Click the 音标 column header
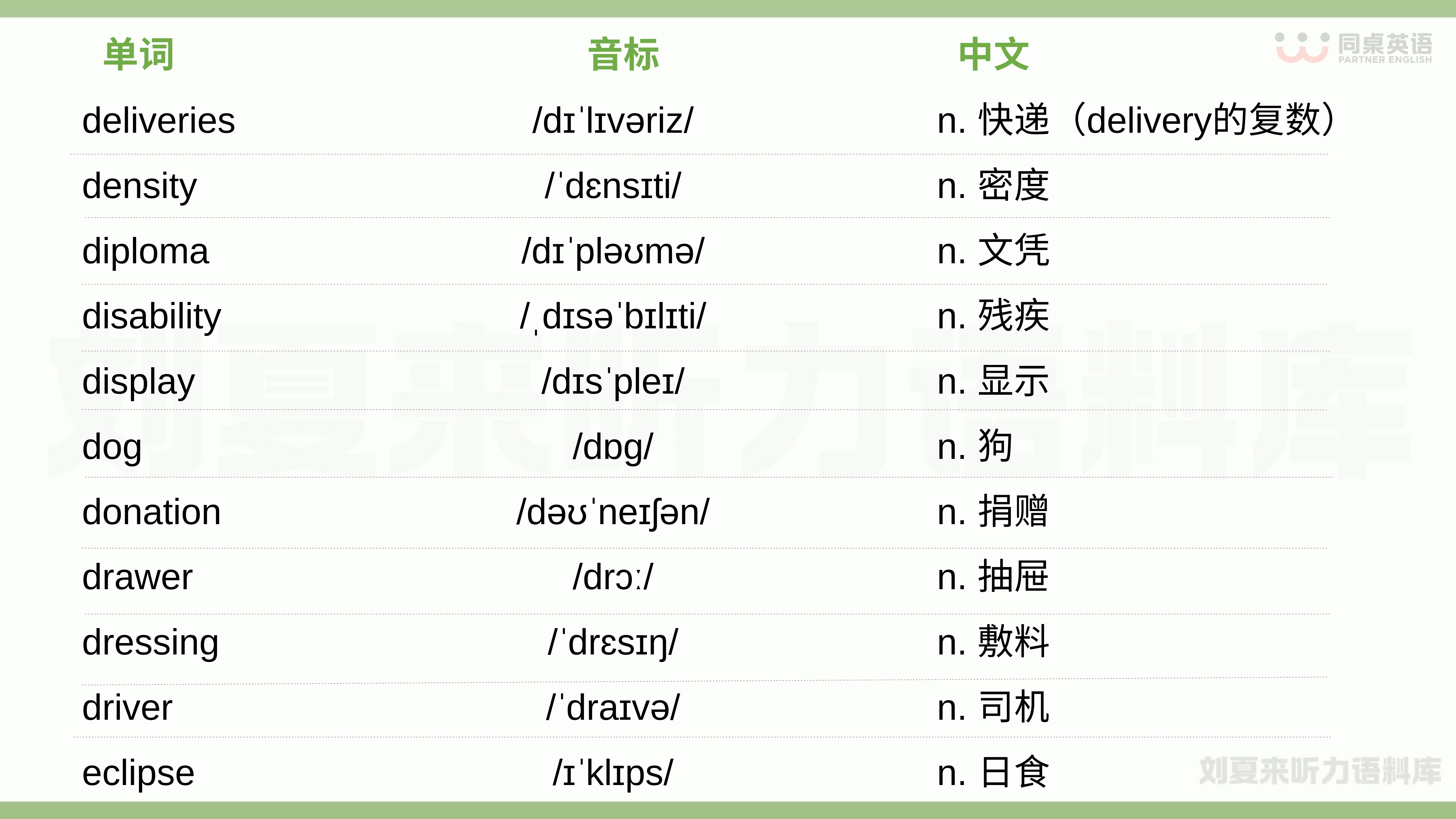Screen dimensions: 1456x819 click(x=623, y=55)
